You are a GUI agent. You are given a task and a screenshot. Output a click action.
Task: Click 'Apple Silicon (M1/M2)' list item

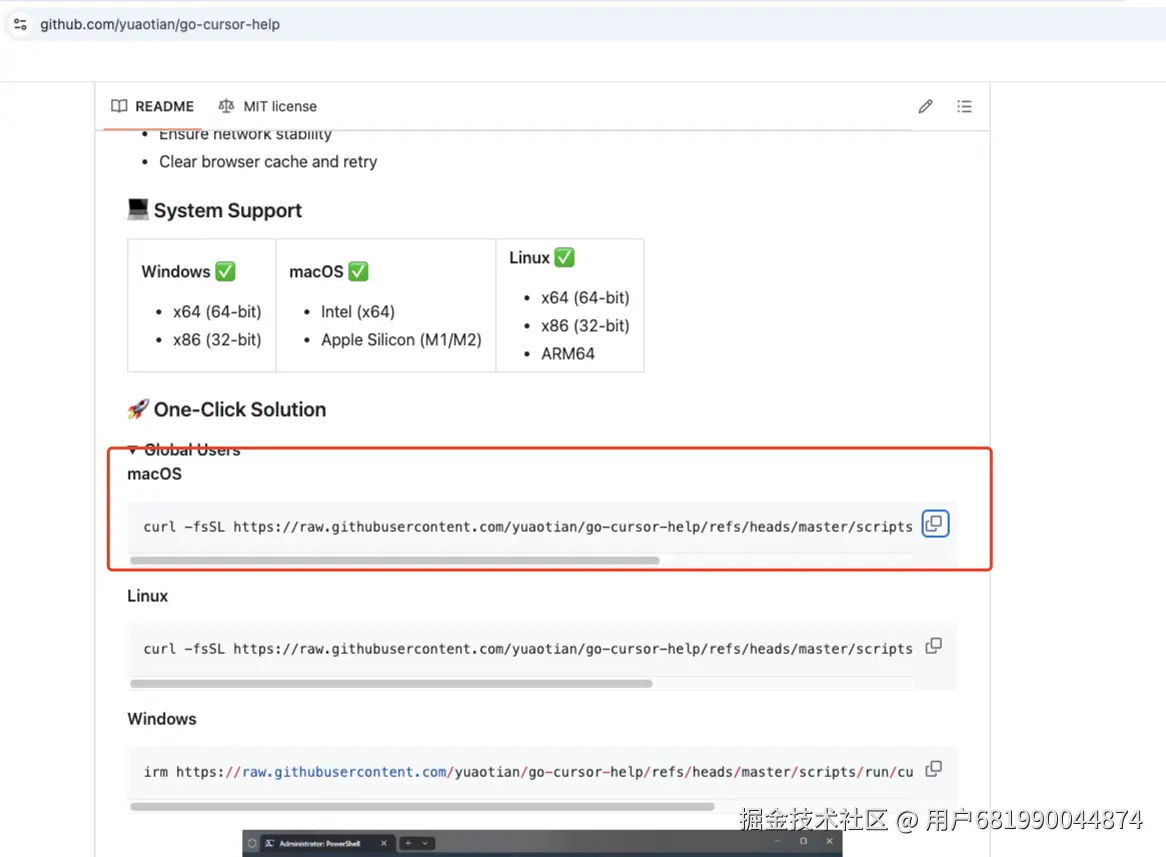(x=401, y=340)
